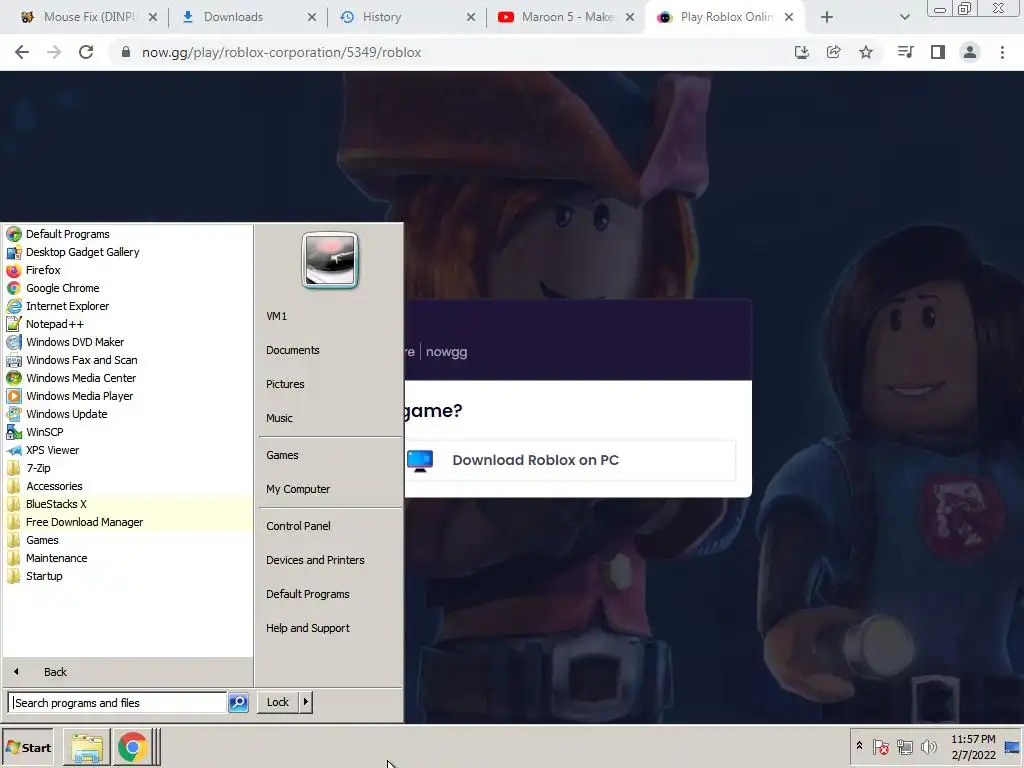Expand the Maintenance folder
The height and width of the screenshot is (768, 1024).
[x=127, y=558]
